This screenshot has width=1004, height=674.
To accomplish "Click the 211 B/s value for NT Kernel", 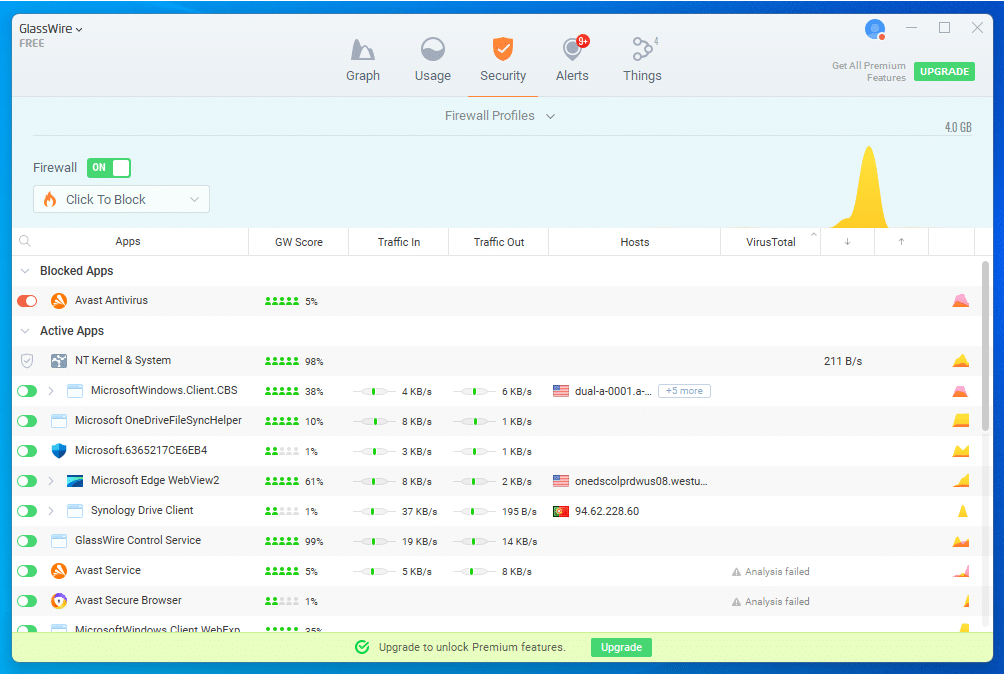I will [843, 361].
